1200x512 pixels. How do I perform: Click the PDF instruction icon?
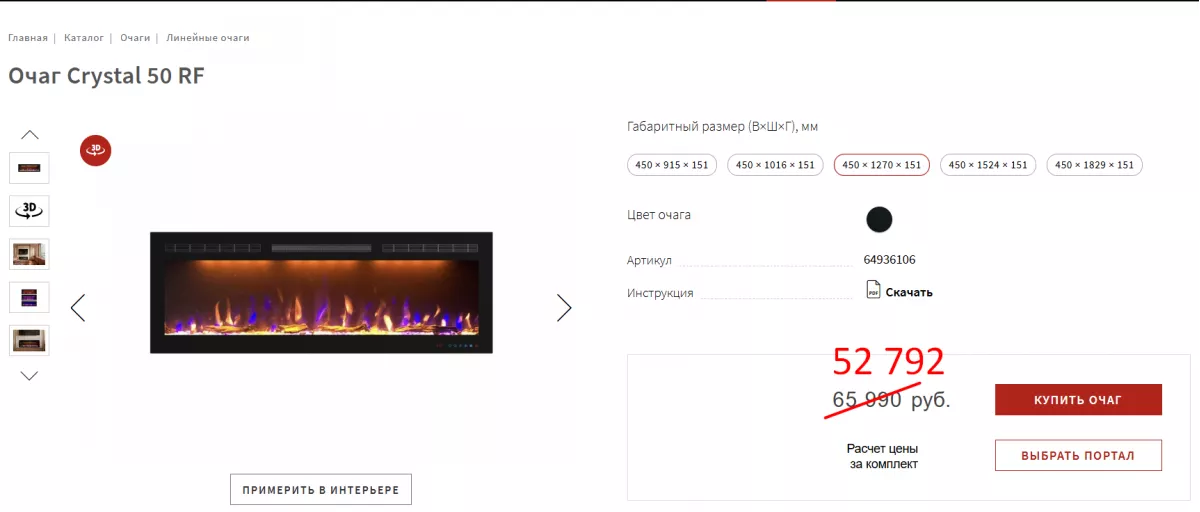pyautogui.click(x=873, y=291)
